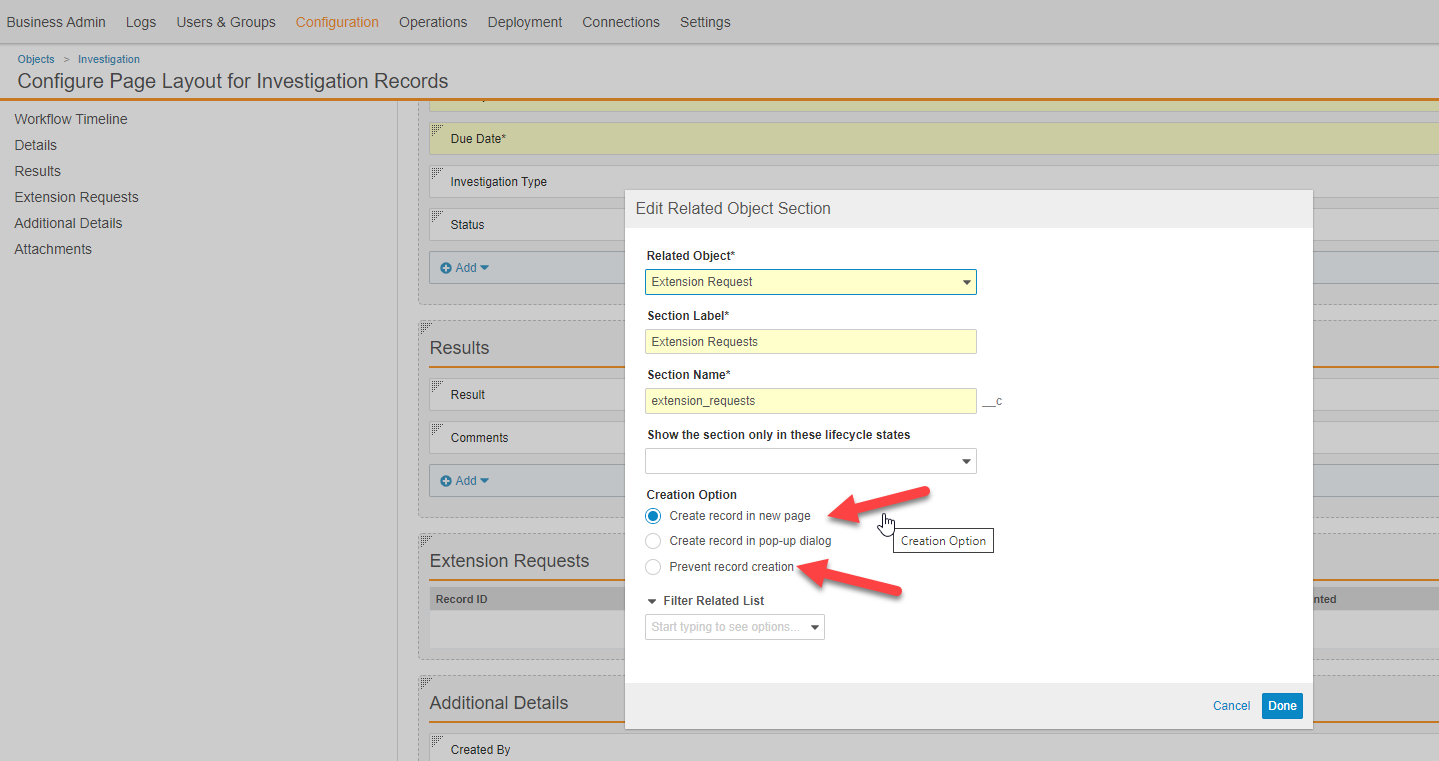Select Create record in new page option
Viewport: 1439px width, 761px height.
coord(653,516)
